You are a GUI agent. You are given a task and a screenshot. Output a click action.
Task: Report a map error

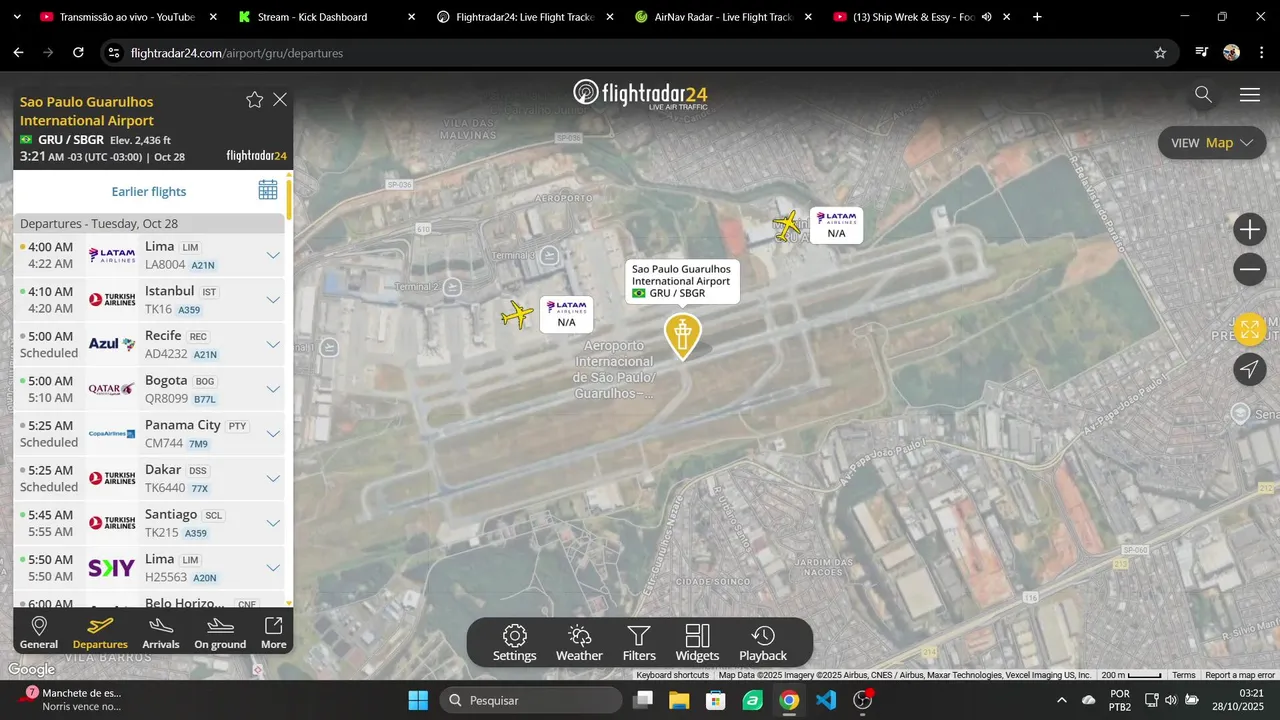(1240, 675)
